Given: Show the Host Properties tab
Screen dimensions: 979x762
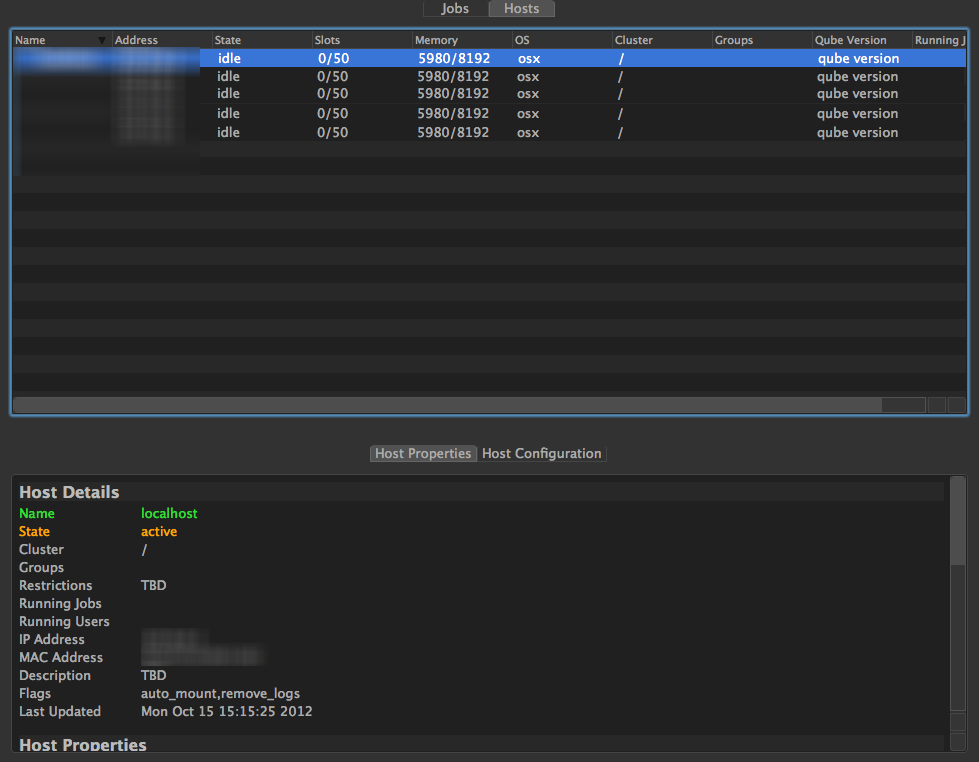Looking at the screenshot, I should [423, 454].
